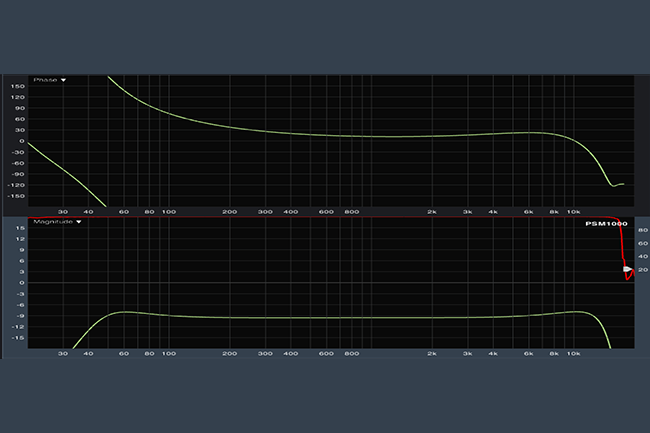
Task: Click the white coherence threshold handle
Action: (x=627, y=270)
